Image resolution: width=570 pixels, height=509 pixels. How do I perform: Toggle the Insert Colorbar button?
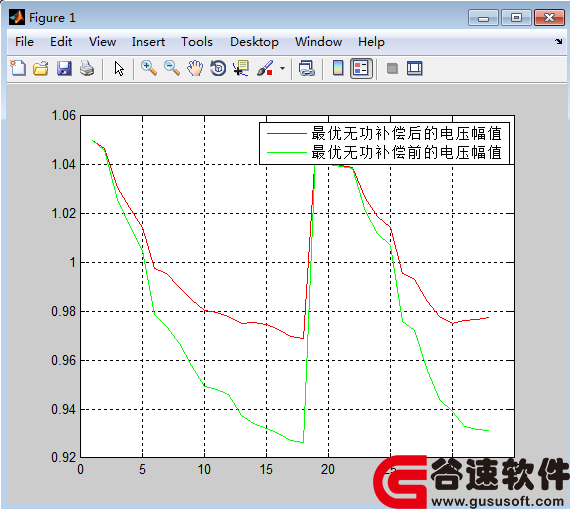click(x=338, y=68)
